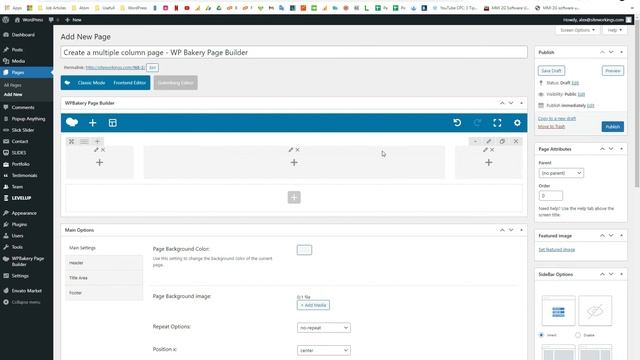640x360 pixels.
Task: Delete the left column
Action: pos(103,150)
